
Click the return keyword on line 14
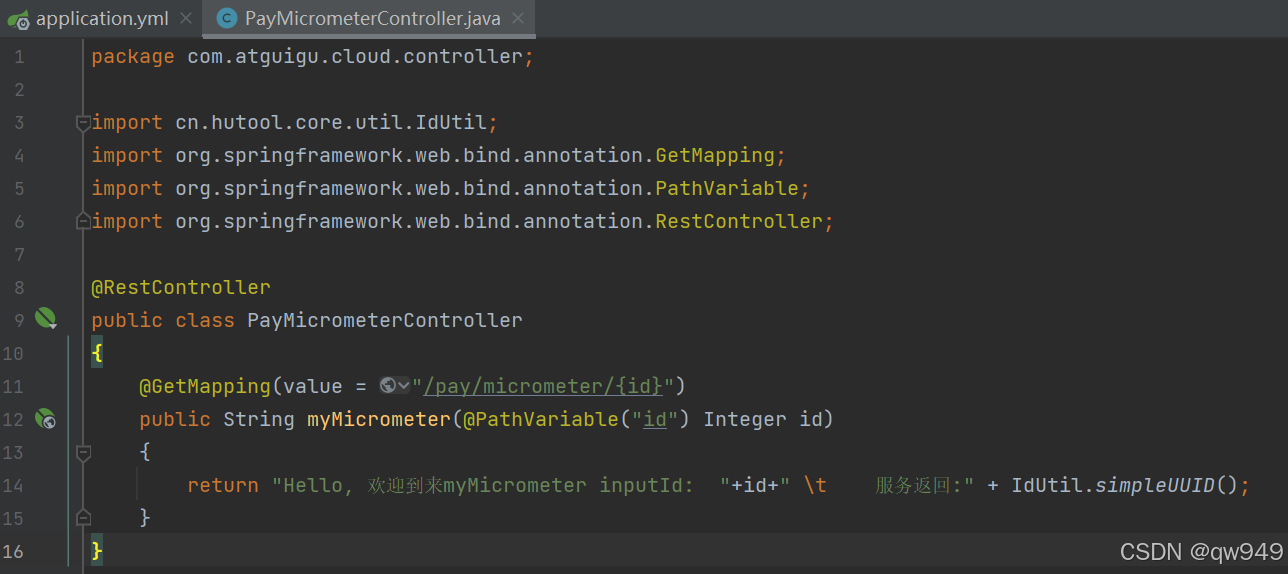click(x=223, y=485)
